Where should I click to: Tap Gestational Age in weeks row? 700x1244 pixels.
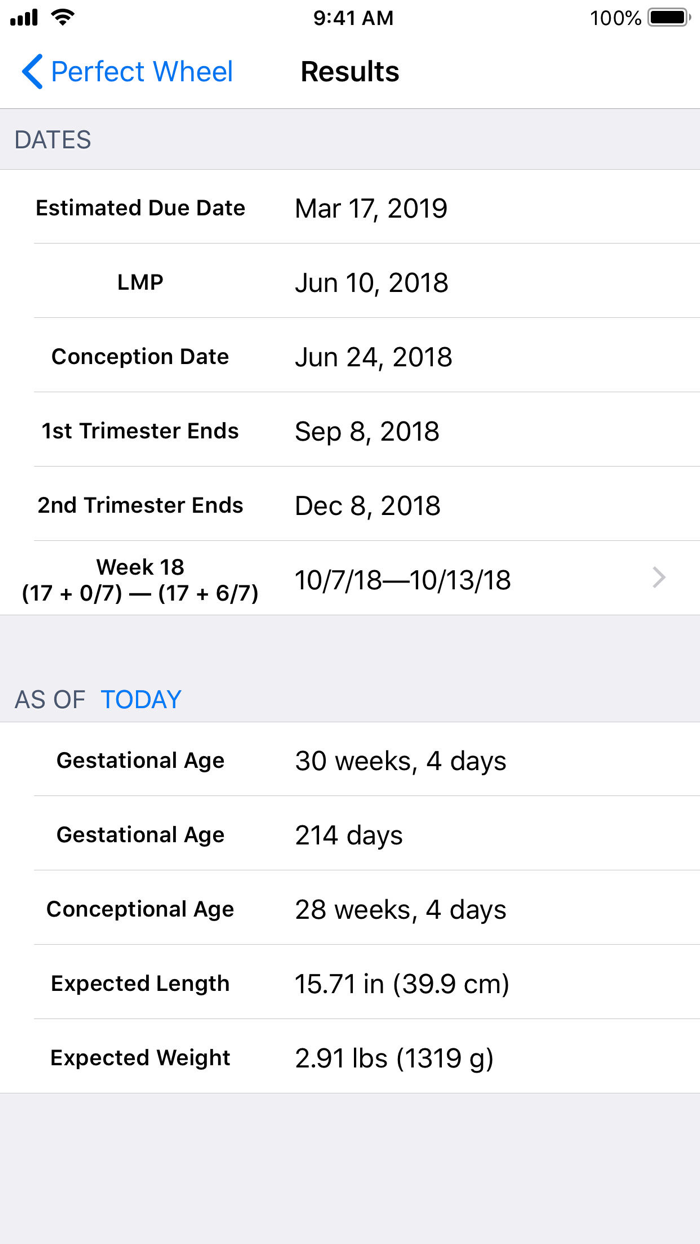click(350, 761)
